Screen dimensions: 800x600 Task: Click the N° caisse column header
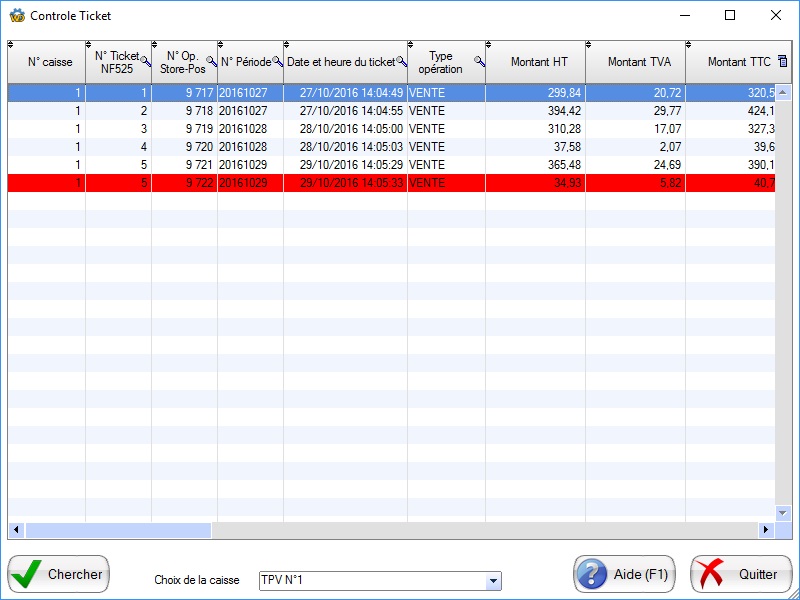click(49, 62)
